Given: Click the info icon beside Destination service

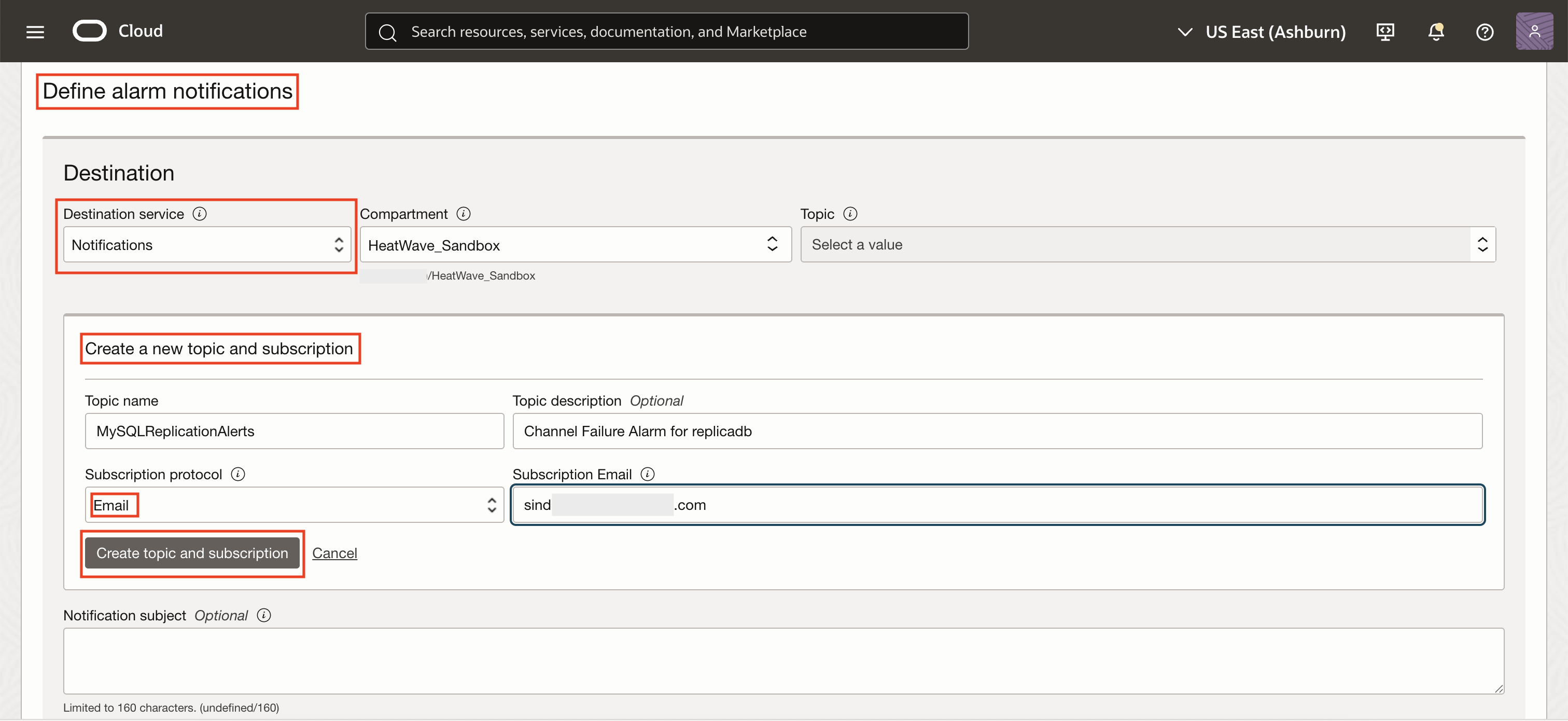Looking at the screenshot, I should 200,213.
